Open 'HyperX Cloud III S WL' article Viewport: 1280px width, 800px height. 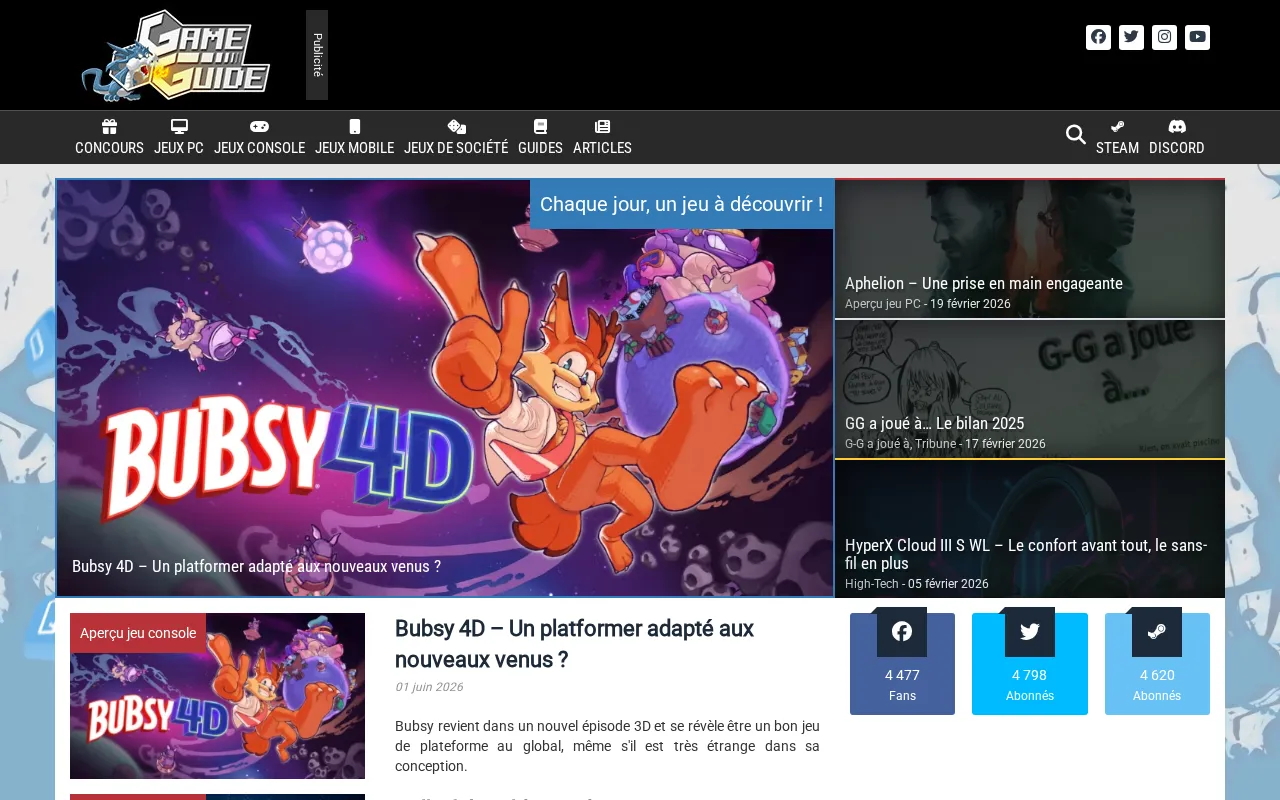(x=1026, y=554)
